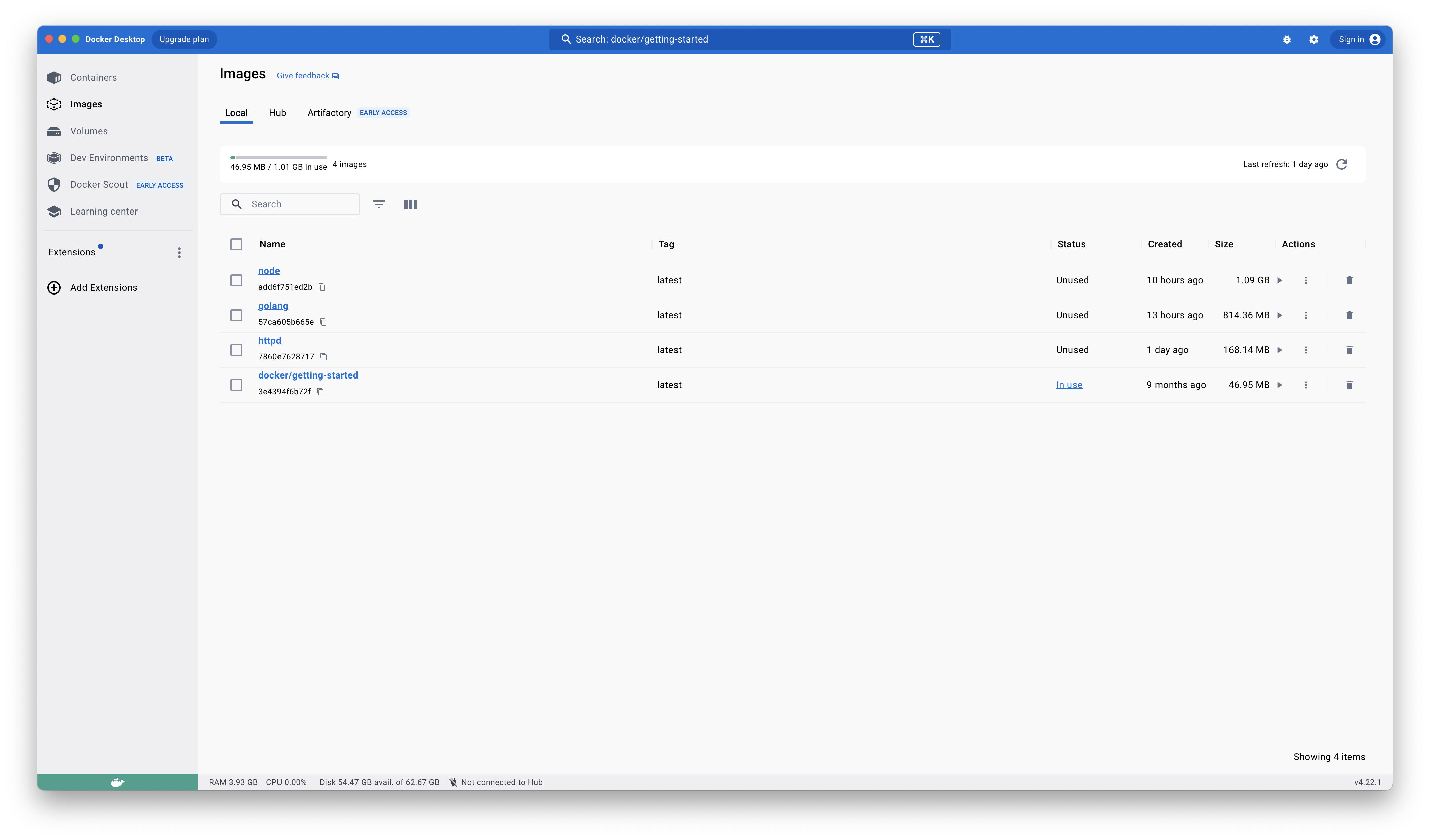The width and height of the screenshot is (1430, 840).
Task: Click the Images icon in sidebar
Action: [54, 104]
